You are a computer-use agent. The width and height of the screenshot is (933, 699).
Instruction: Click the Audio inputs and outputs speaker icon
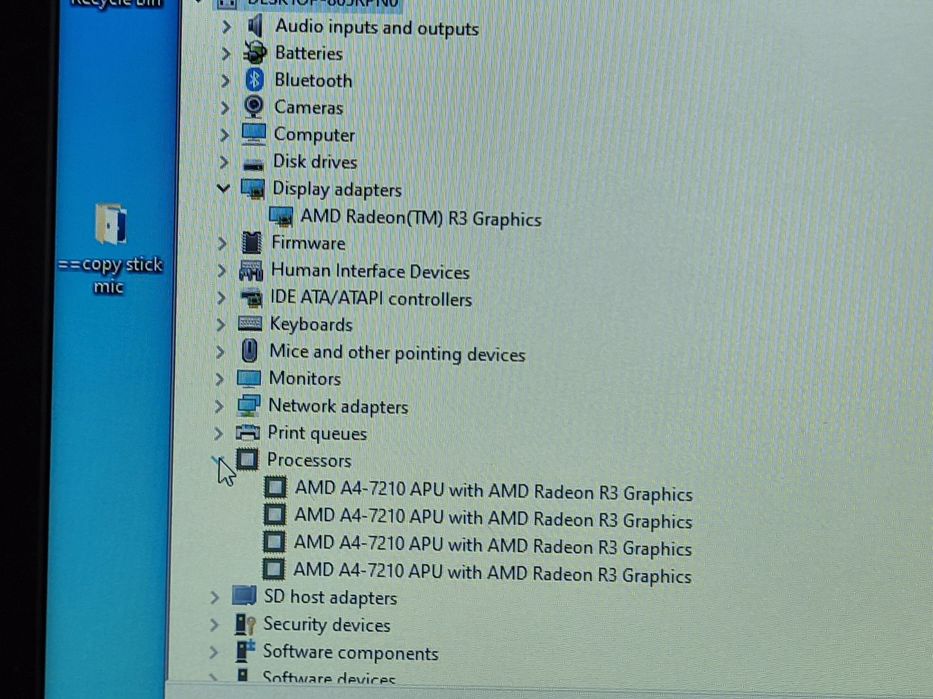(255, 26)
